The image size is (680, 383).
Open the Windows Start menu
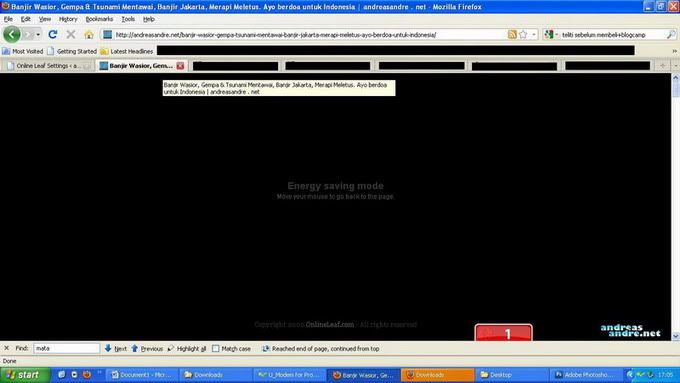point(25,375)
